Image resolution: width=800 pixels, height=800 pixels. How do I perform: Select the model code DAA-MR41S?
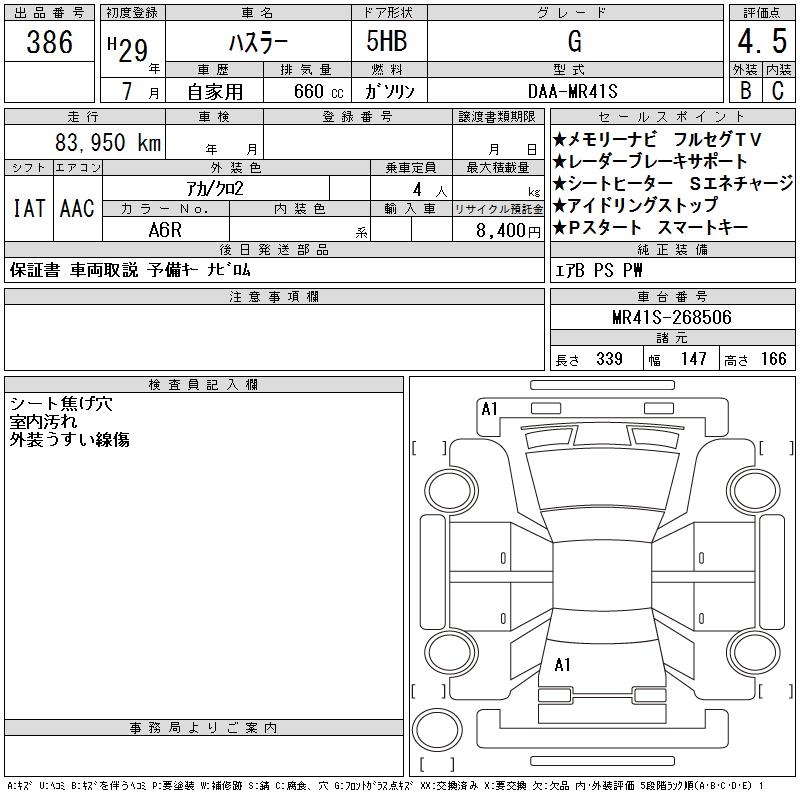pyautogui.click(x=572, y=91)
